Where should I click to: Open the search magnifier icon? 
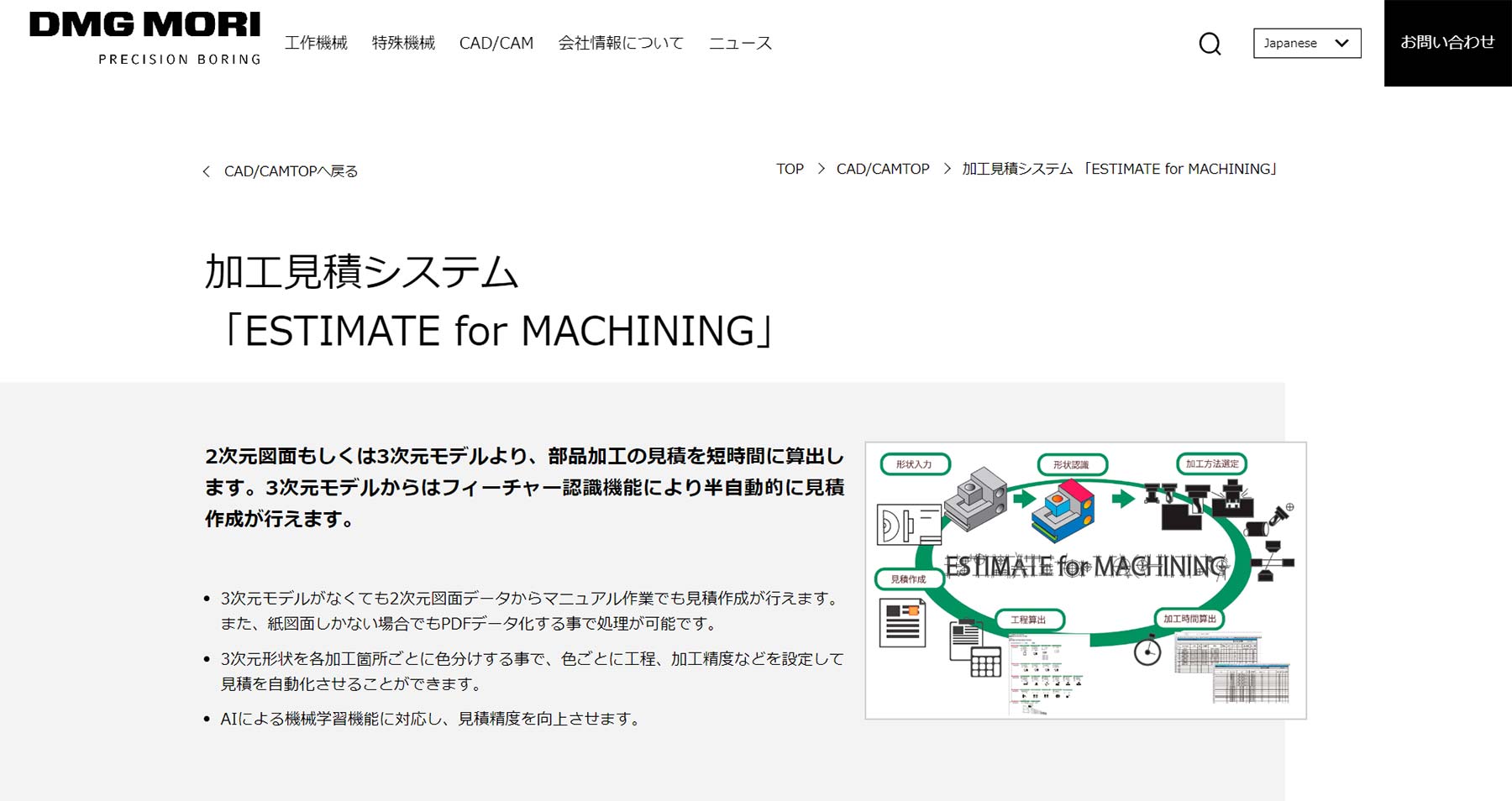point(1210,44)
